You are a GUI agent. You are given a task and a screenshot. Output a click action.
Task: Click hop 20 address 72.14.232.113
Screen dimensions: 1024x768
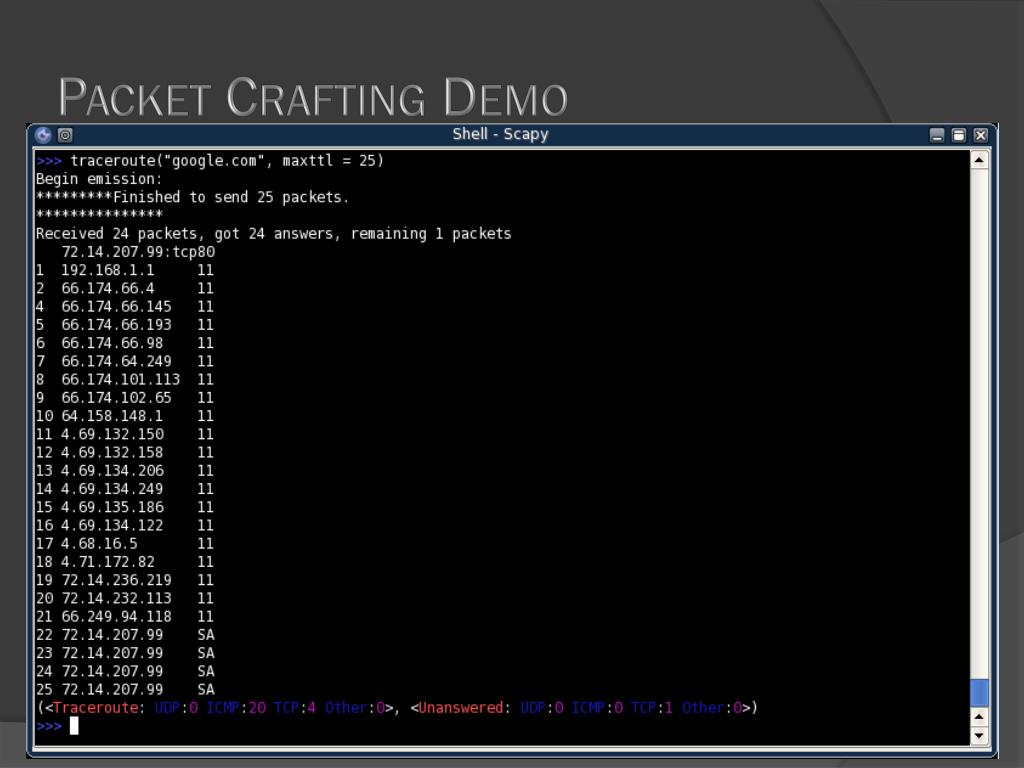[116, 599]
